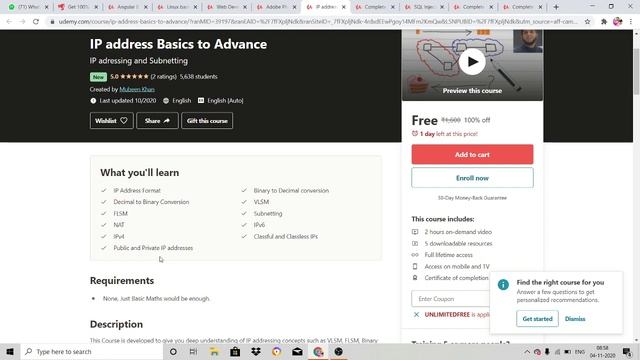Bookmark this page with star icon
The height and width of the screenshot is (360, 640).
587,22
